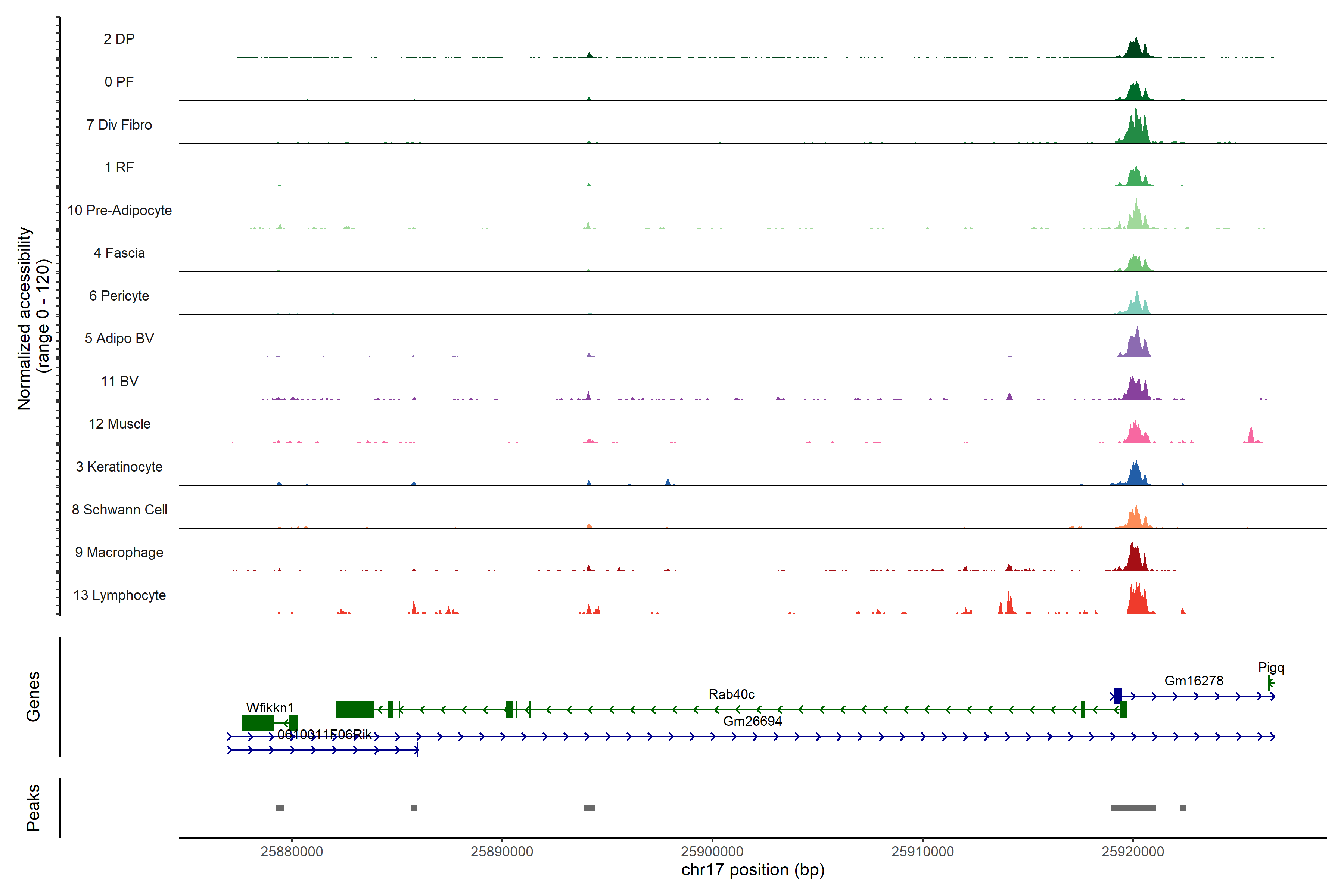This screenshot has height=896, width=1344.
Task: Click the leftmost gray peak marker
Action: click(279, 808)
